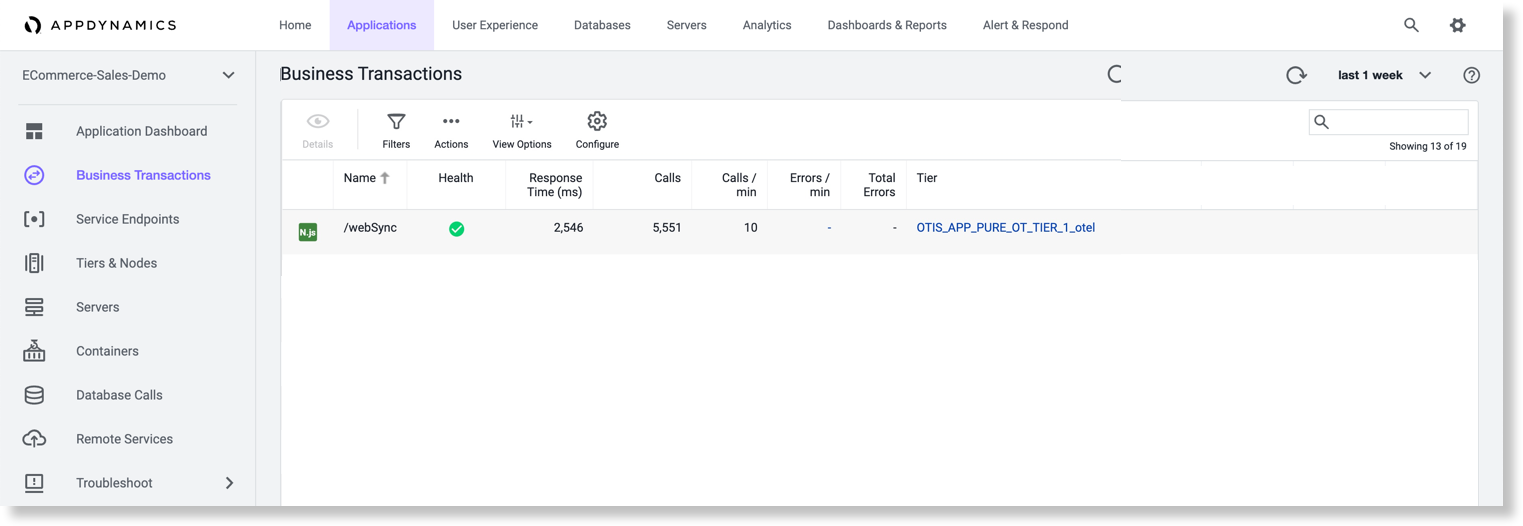Click the sort arrow beside Name

point(385,178)
